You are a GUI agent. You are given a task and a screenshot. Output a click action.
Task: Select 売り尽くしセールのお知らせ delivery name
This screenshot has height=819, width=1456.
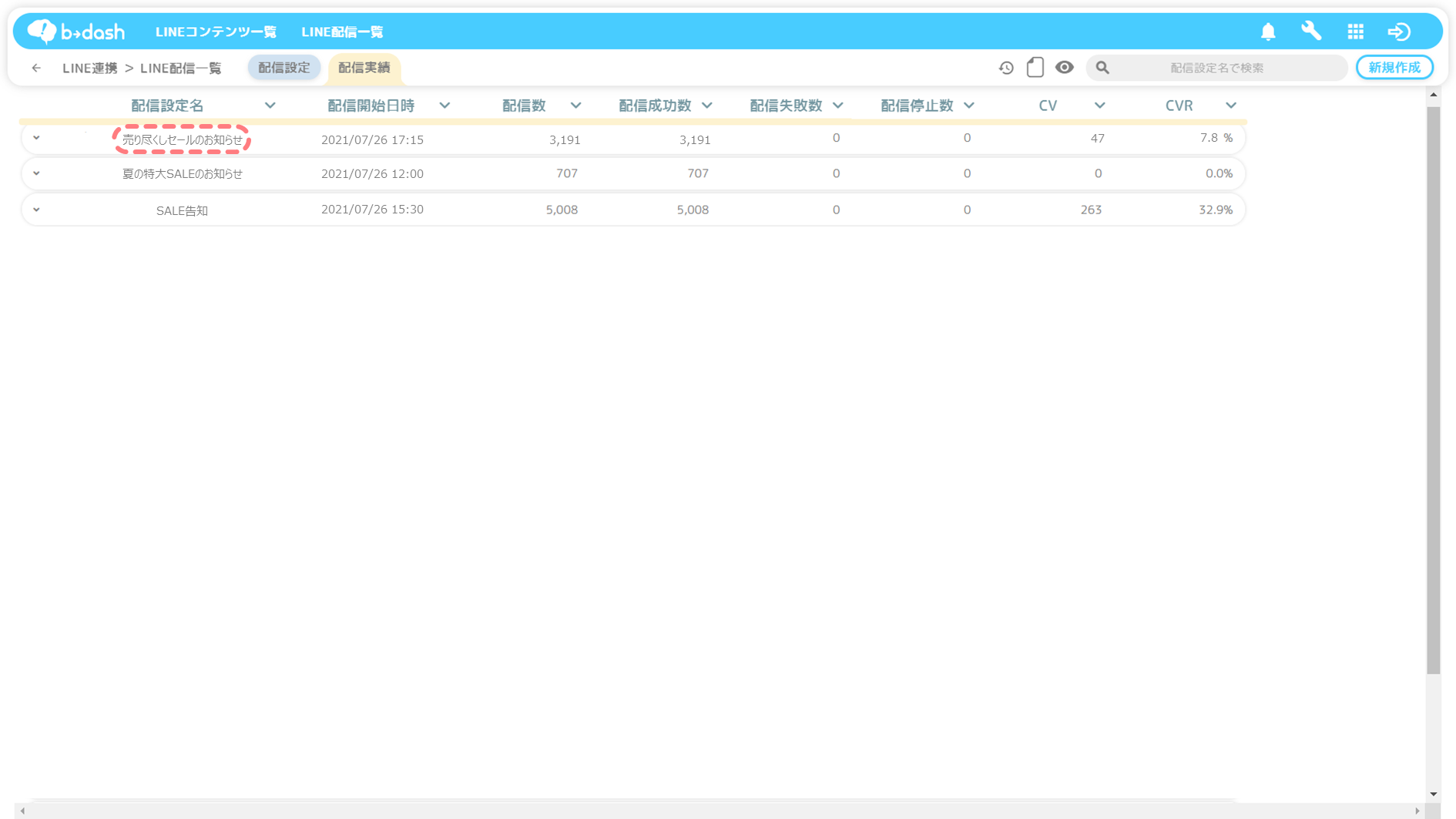[182, 139]
